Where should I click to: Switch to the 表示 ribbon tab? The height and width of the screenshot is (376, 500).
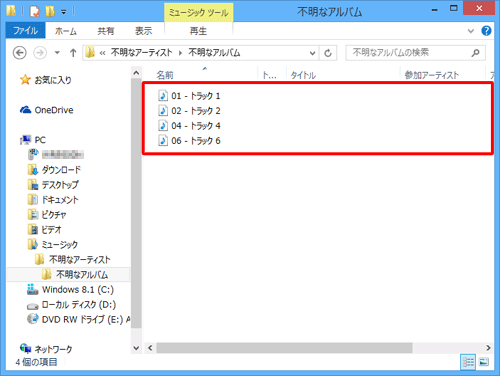[143, 31]
